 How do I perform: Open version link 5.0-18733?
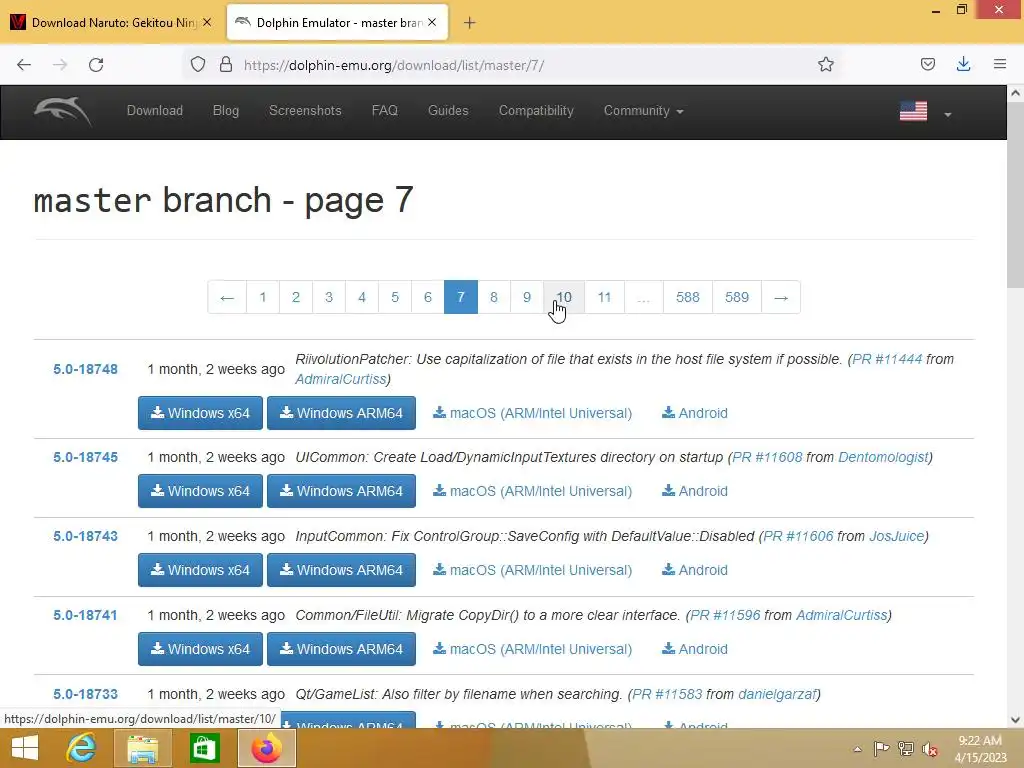tap(86, 694)
